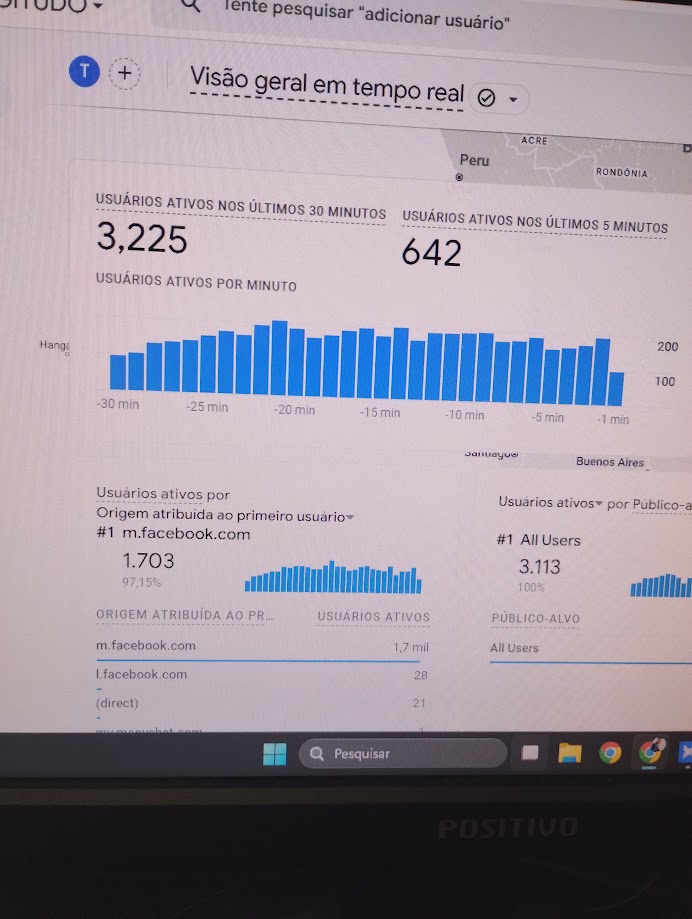Click the -1 min bar in the chart
The image size is (692, 919).
tap(616, 389)
